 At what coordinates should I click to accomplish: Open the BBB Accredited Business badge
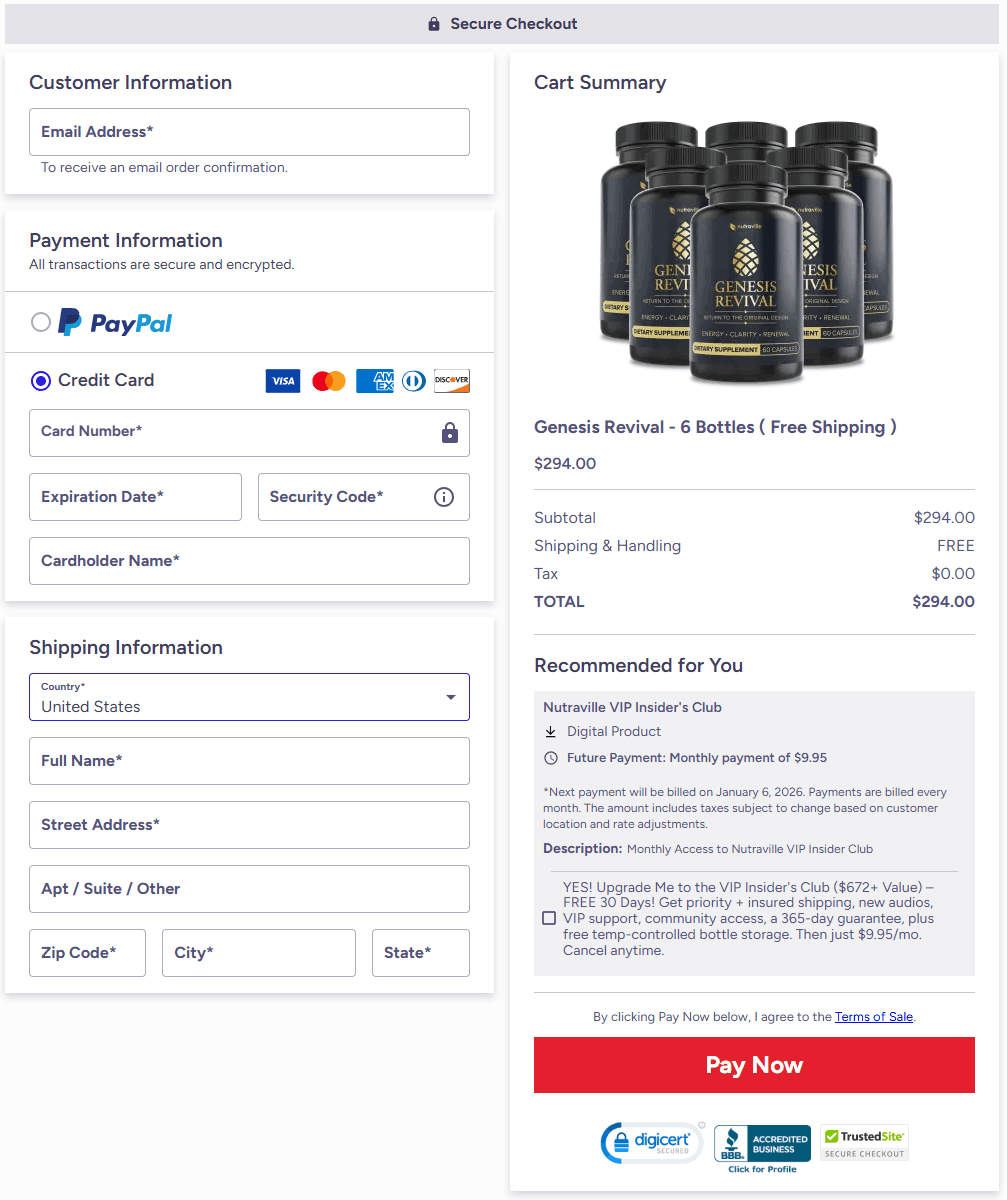point(762,1149)
